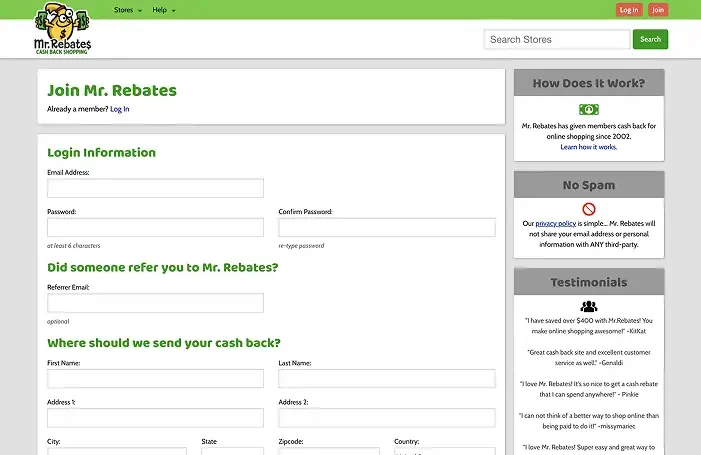The height and width of the screenshot is (455, 701).
Task: Click the testimonials people icon
Action: tap(589, 306)
